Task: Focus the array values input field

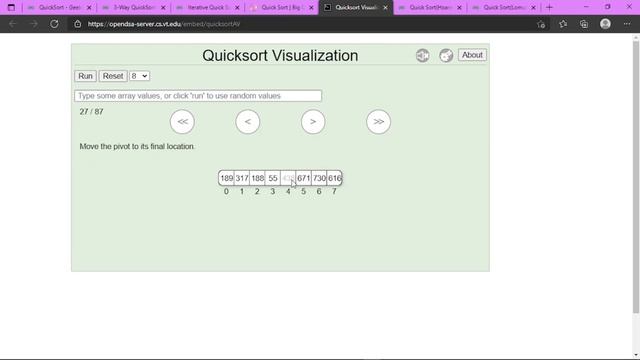Action: tap(198, 96)
